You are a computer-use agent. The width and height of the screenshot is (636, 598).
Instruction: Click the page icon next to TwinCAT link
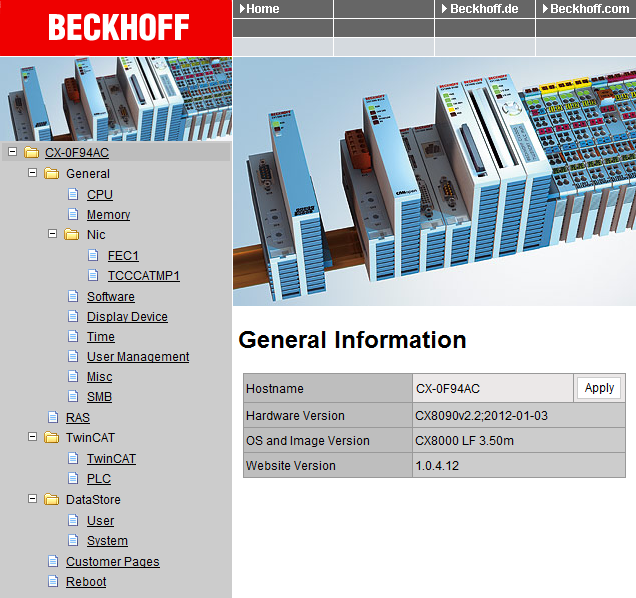coord(73,458)
